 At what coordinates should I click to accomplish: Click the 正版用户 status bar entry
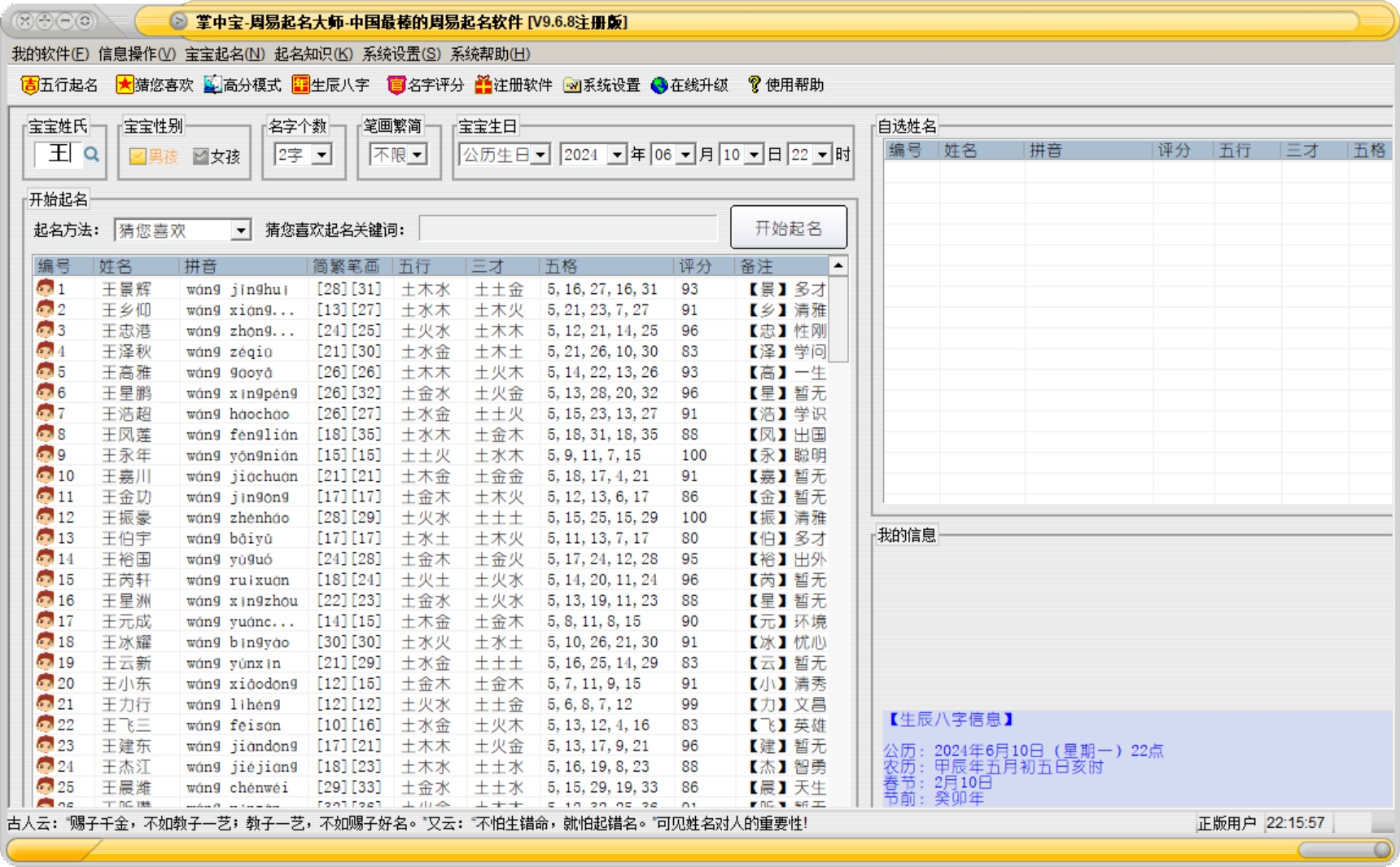1226,823
